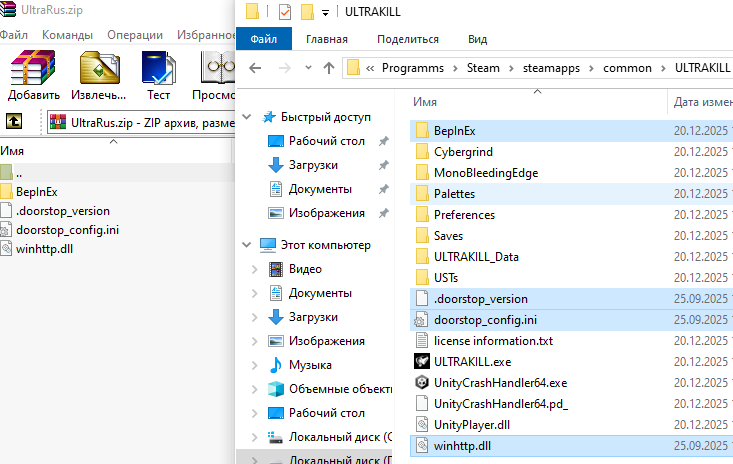The image size is (733, 464).
Task: Select the ULTRAKILL_Data folder
Action: point(476,257)
